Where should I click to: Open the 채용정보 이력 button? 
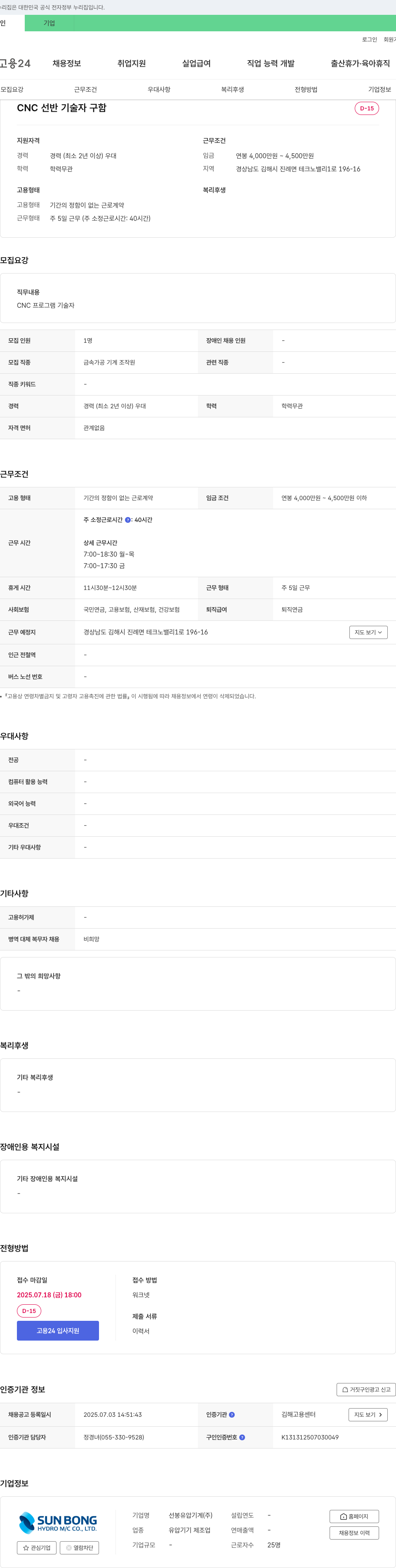[354, 1533]
